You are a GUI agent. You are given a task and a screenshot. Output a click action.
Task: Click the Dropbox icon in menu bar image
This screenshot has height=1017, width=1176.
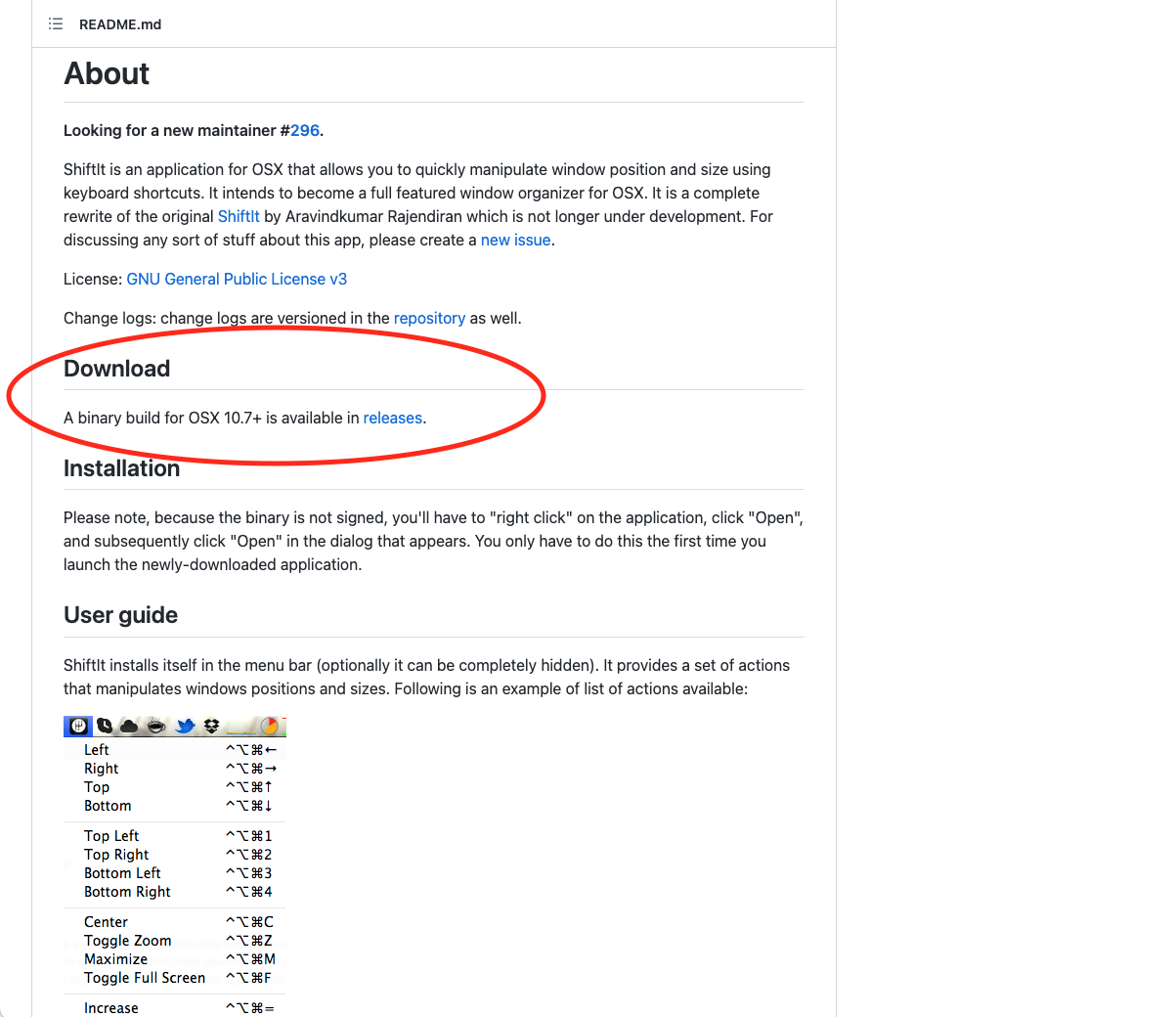click(x=211, y=726)
